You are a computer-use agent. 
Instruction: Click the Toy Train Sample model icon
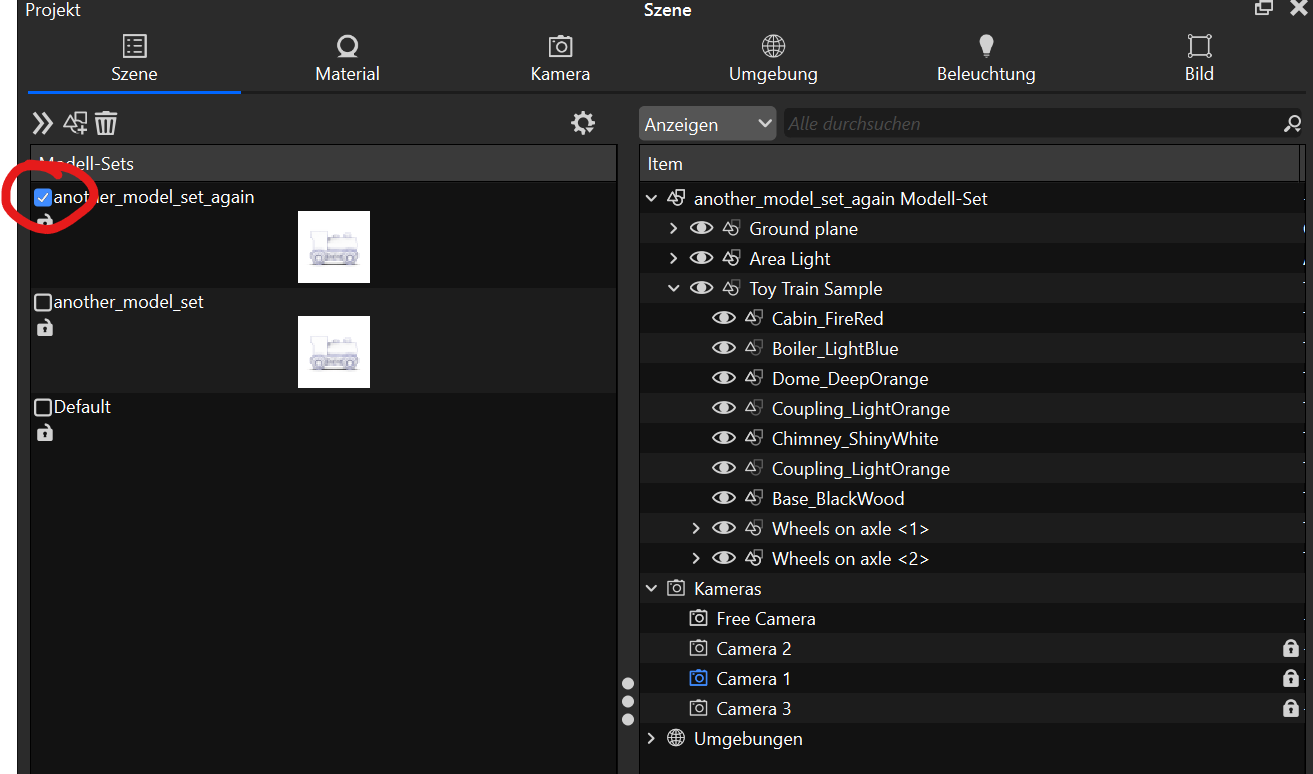(731, 289)
